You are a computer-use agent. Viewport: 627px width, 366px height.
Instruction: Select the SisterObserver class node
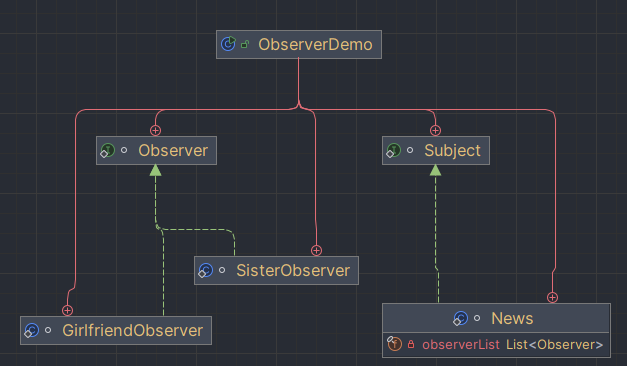pos(276,270)
